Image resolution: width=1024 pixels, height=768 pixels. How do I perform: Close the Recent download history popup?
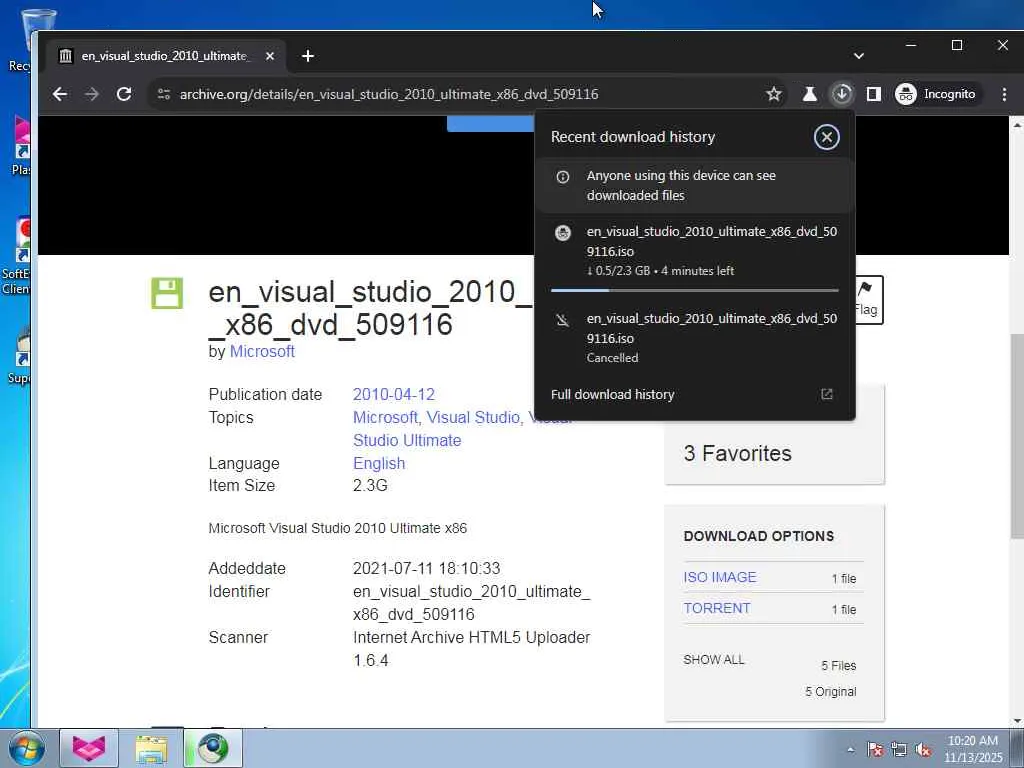[x=827, y=137]
